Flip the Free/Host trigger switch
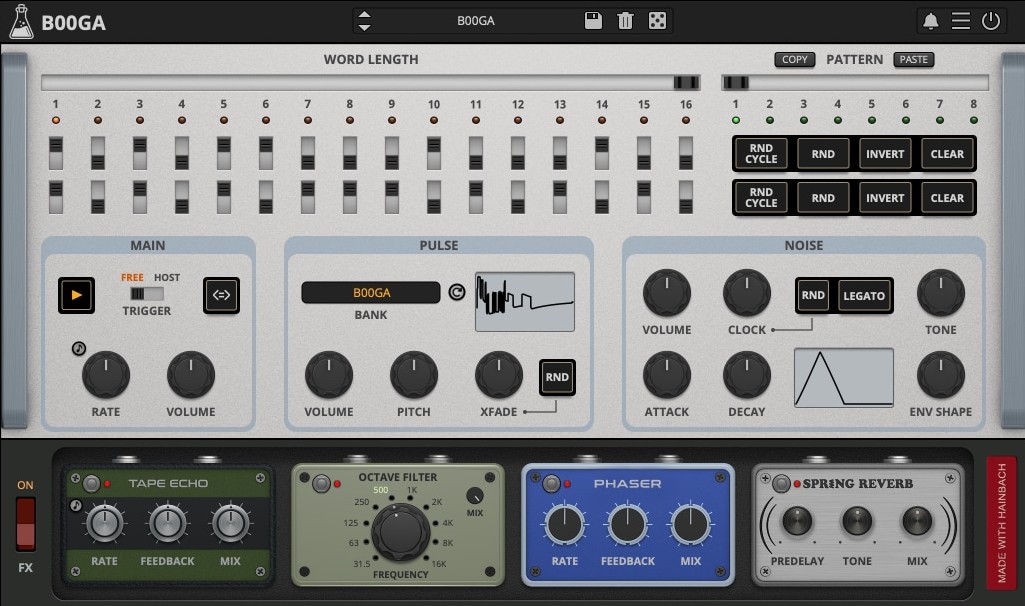1025x606 pixels. click(x=146, y=294)
